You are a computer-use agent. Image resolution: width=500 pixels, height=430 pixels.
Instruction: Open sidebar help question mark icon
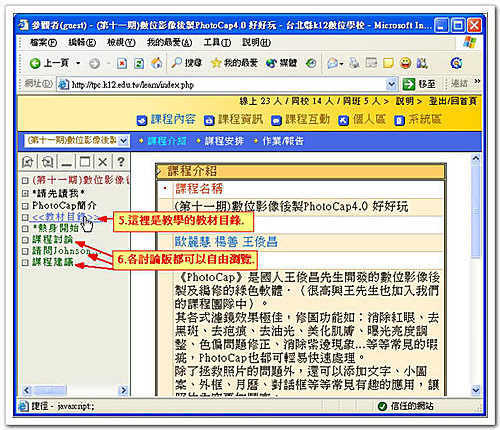tap(121, 162)
